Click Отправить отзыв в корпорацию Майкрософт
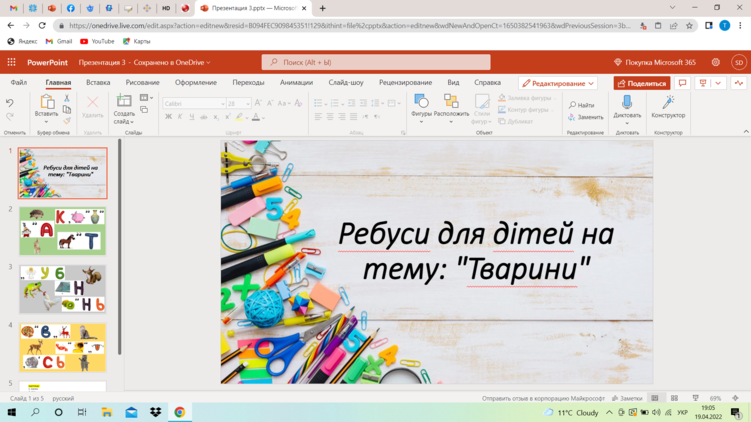This screenshot has height=422, width=751. pos(543,399)
